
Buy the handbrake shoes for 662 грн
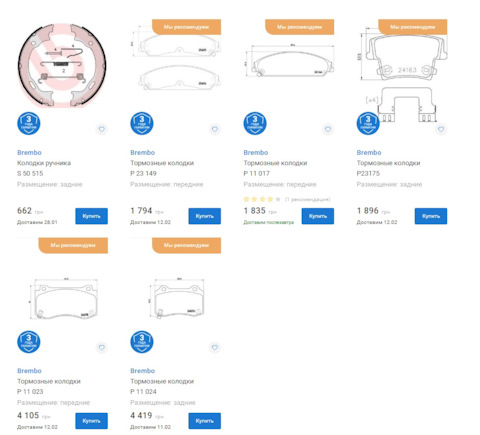(91, 216)
